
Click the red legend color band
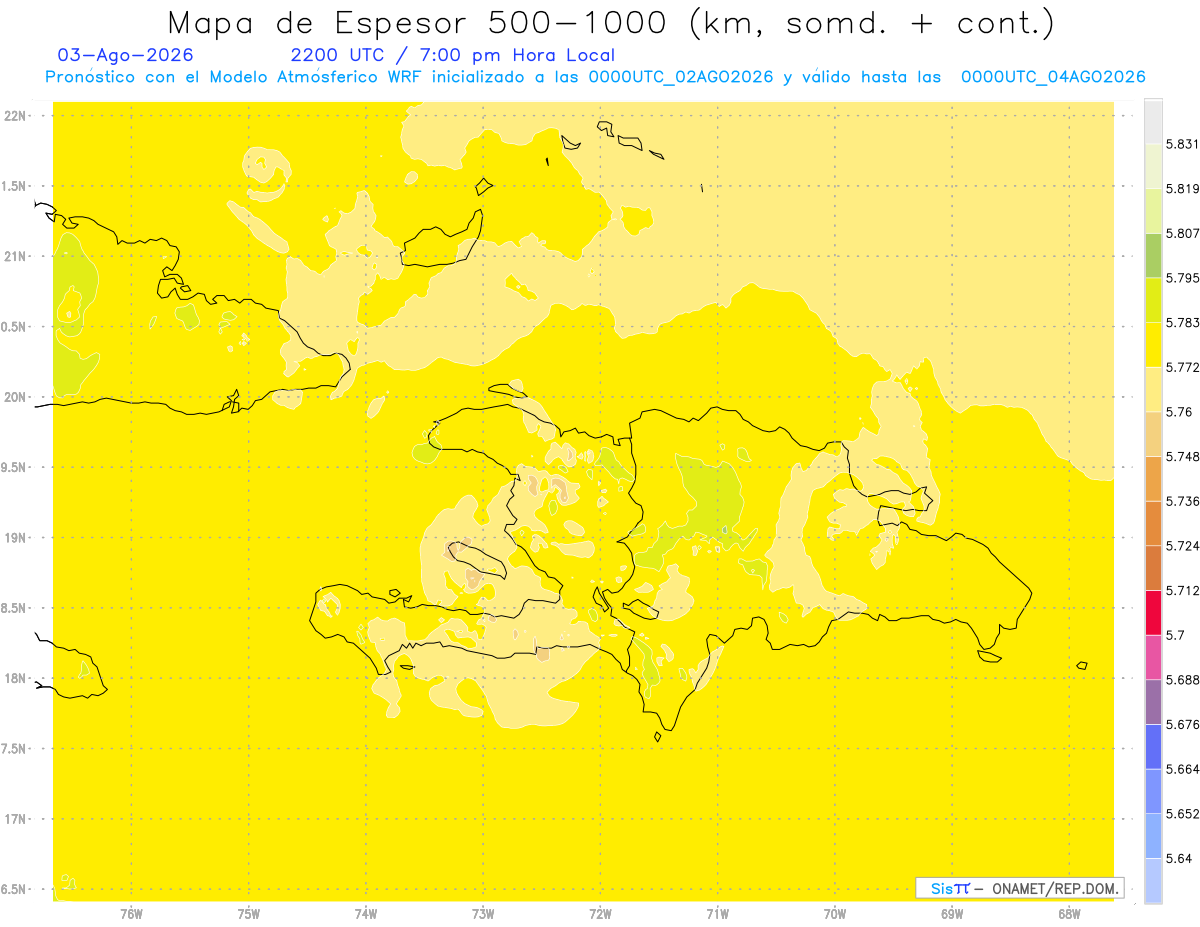(x=1153, y=612)
